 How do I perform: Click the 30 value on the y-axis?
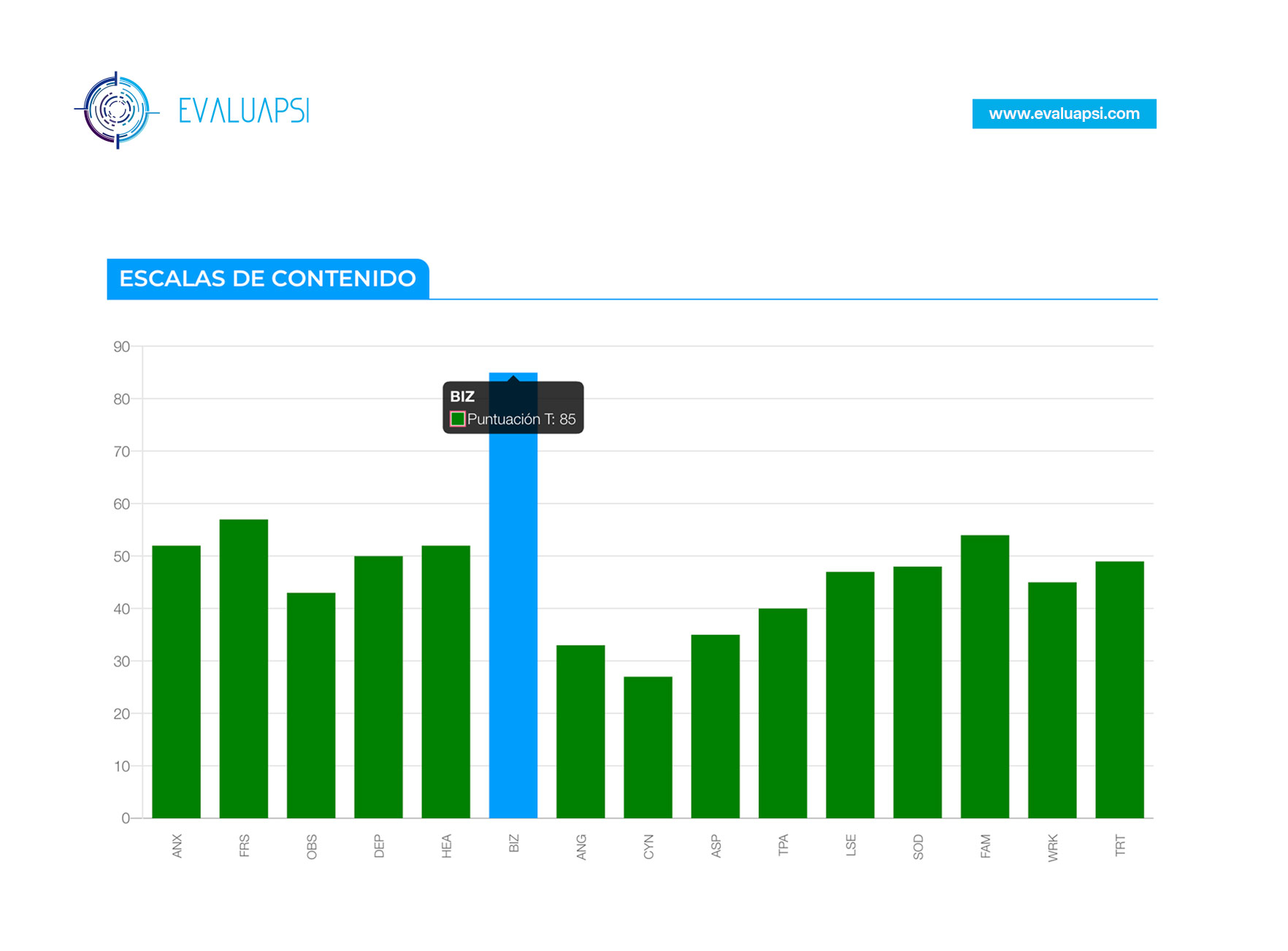pos(121,661)
